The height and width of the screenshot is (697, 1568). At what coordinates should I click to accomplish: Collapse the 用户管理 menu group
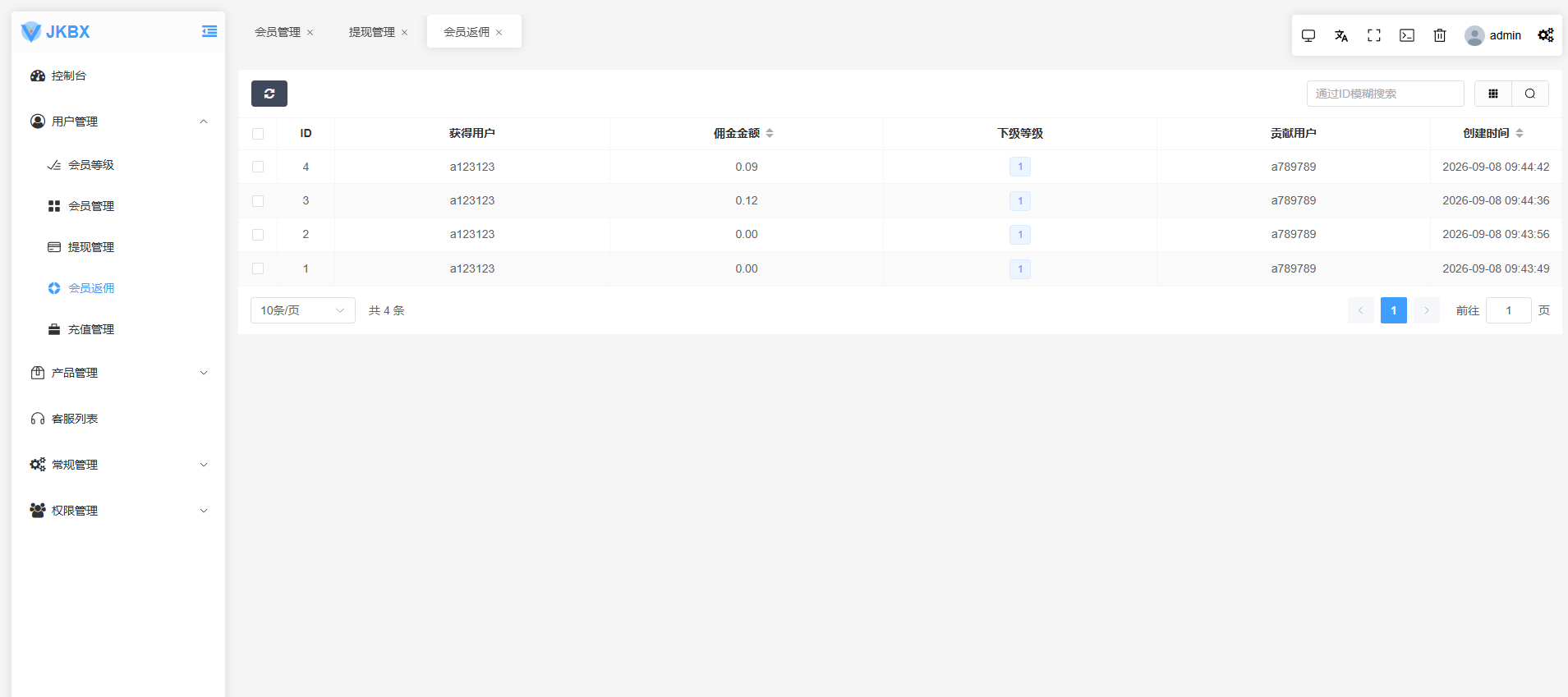point(118,122)
